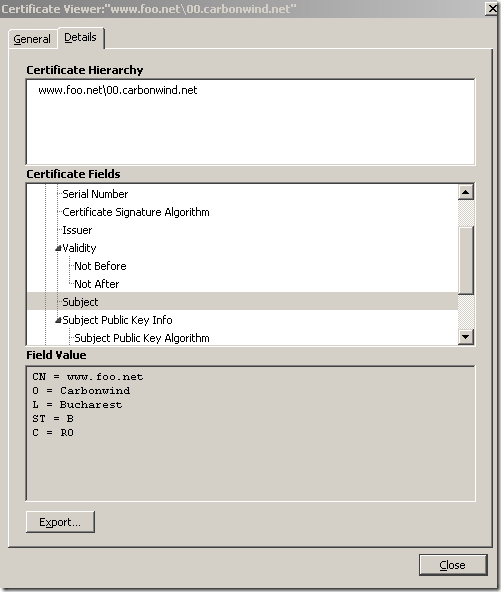Switch to the General tab
Screen dimensions: 501x592
coord(32,39)
